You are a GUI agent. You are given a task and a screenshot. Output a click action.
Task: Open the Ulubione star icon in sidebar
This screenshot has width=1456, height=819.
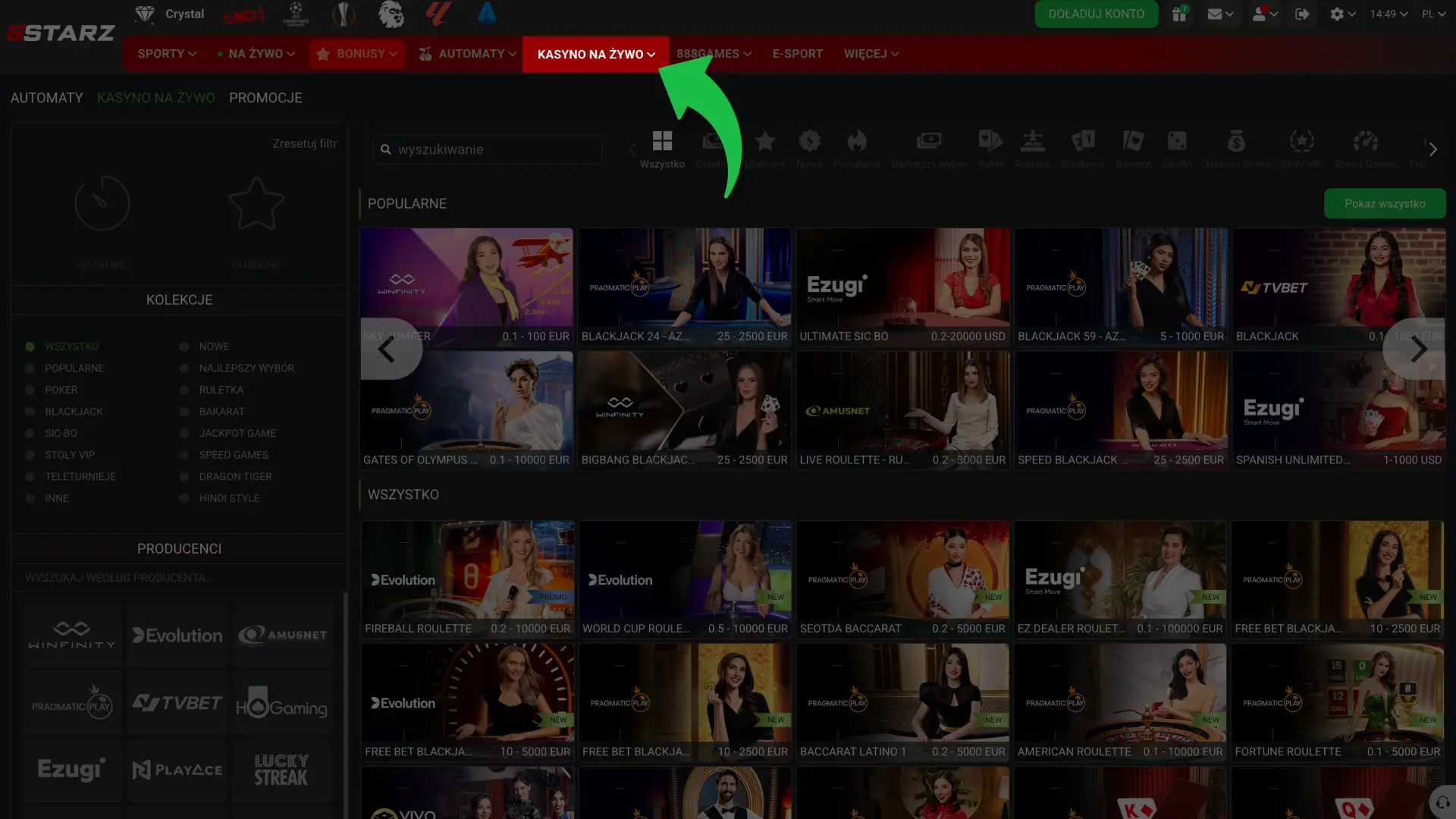(256, 203)
